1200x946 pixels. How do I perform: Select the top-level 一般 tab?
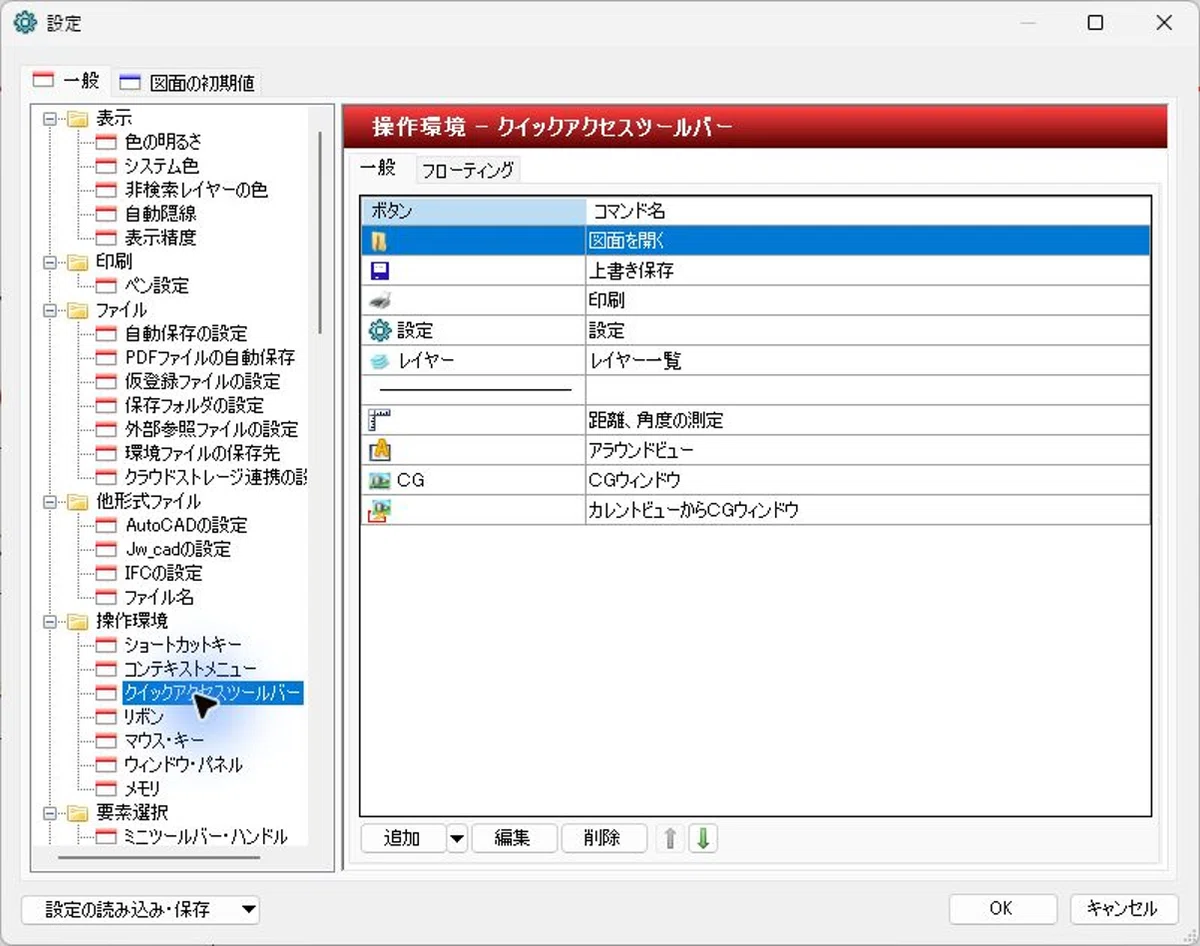(x=67, y=80)
